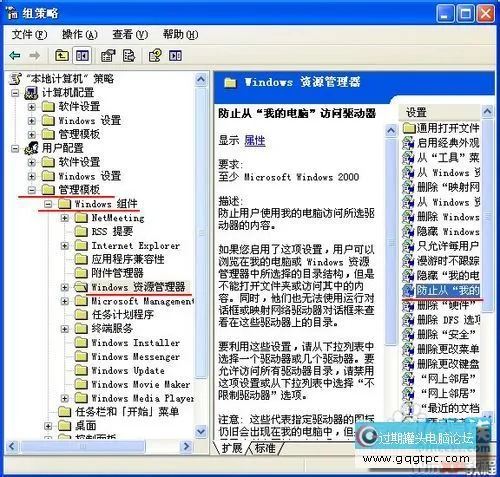Select 任务栏和「开始」菜单 in tree

coord(127,412)
